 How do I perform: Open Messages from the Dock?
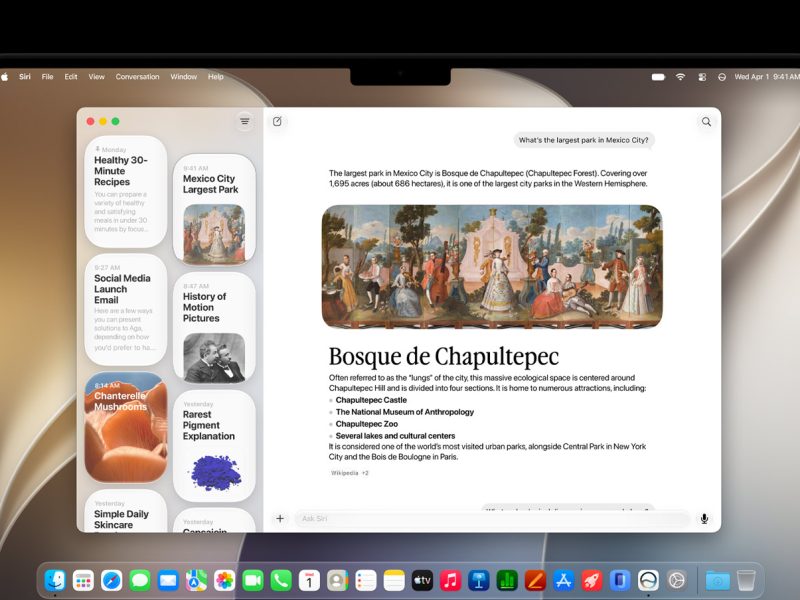tap(140, 580)
